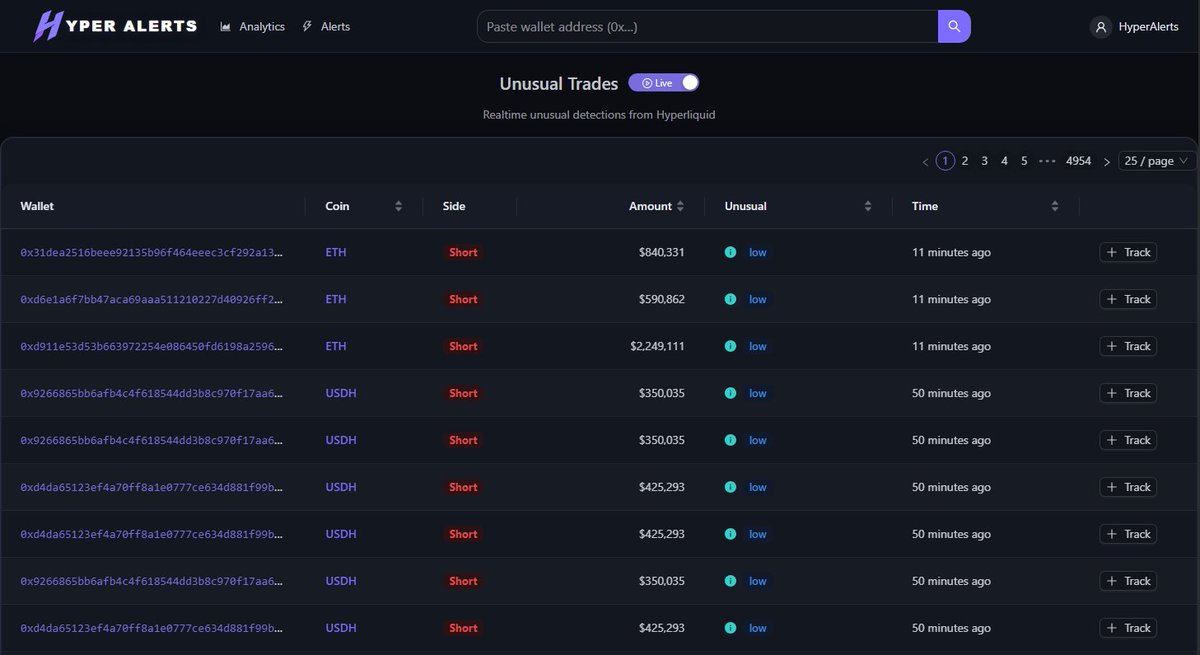The image size is (1200, 655).
Task: Click ETH coin link for $840,331 trade
Action: (336, 252)
